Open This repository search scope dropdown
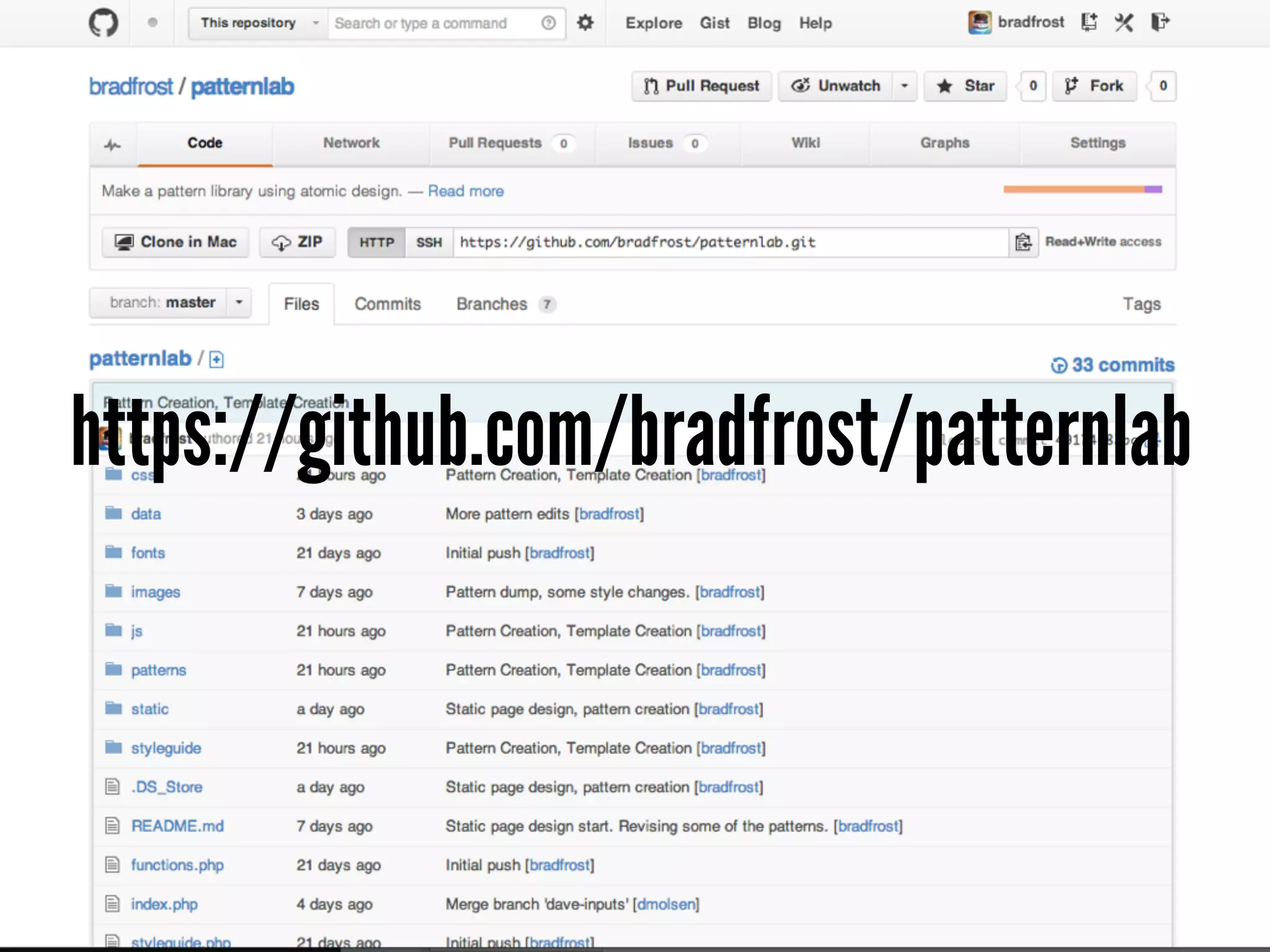The image size is (1270, 952). tap(258, 24)
